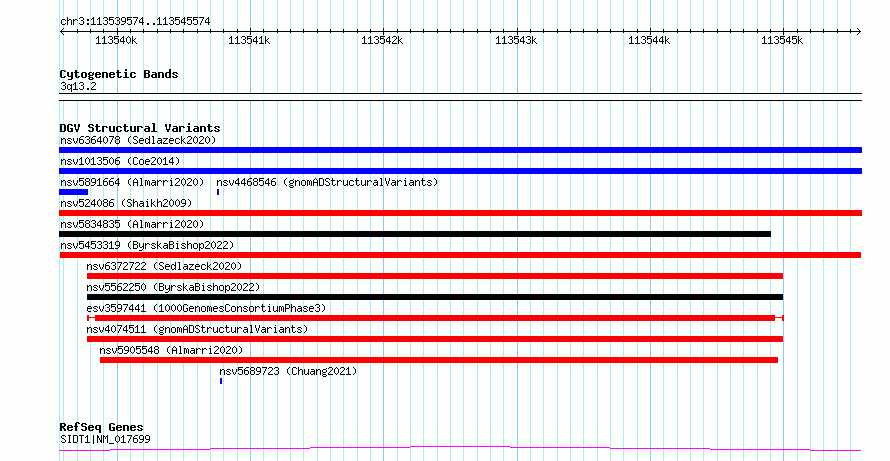Click the DGV Structural Variants track title
The image size is (890, 461).
(x=140, y=128)
